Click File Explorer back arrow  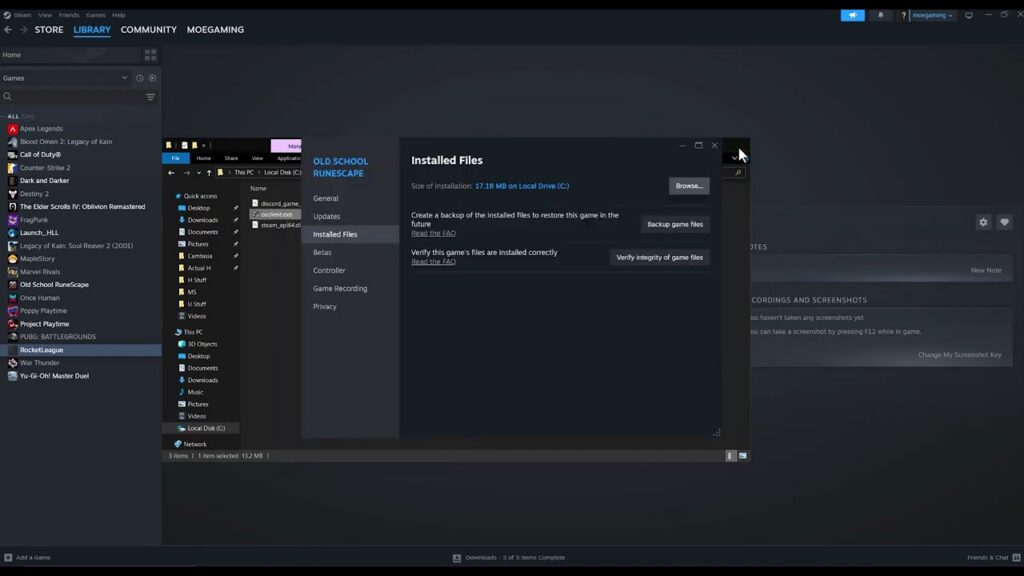pyautogui.click(x=171, y=173)
